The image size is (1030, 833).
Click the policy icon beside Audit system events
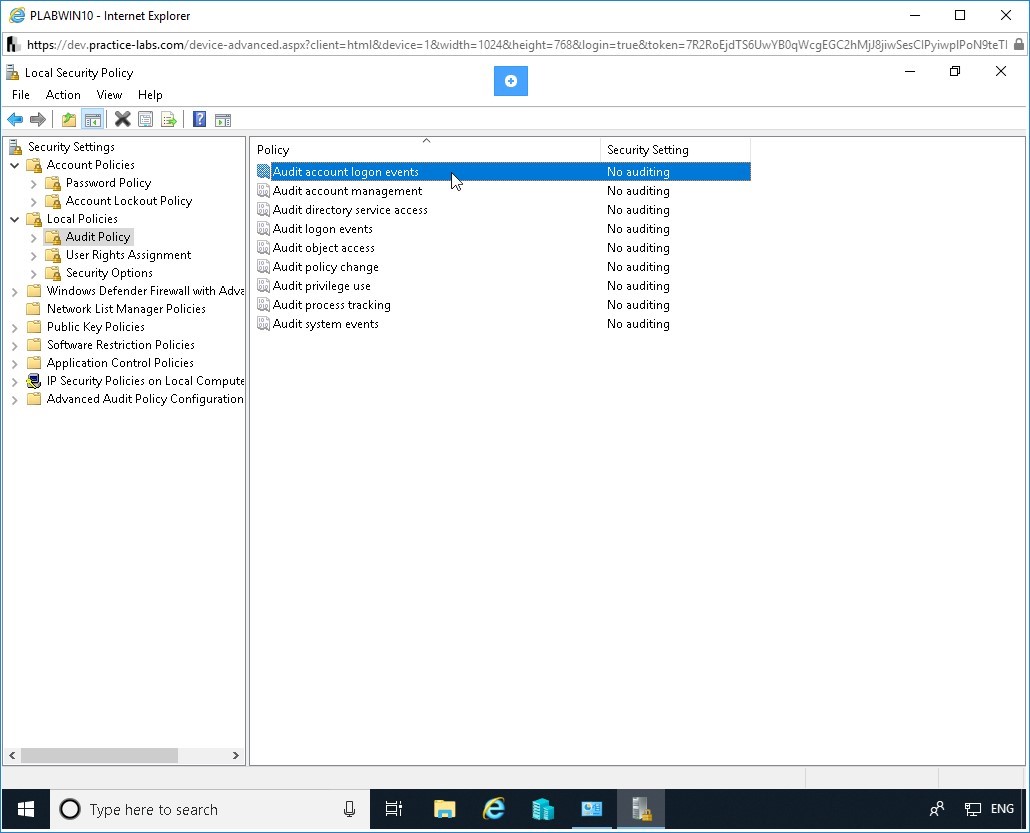pyautogui.click(x=263, y=324)
